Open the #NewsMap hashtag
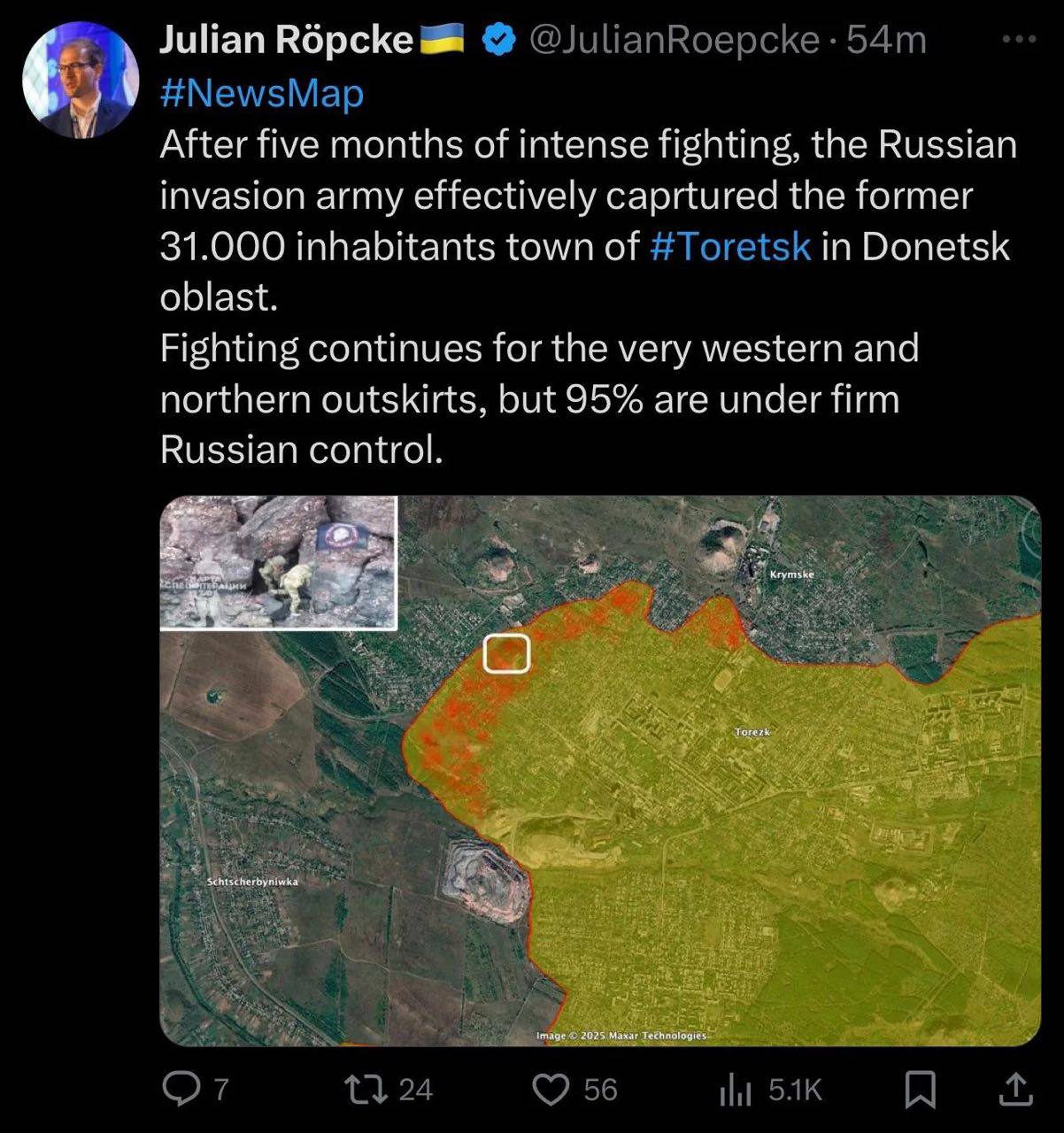 (261, 93)
